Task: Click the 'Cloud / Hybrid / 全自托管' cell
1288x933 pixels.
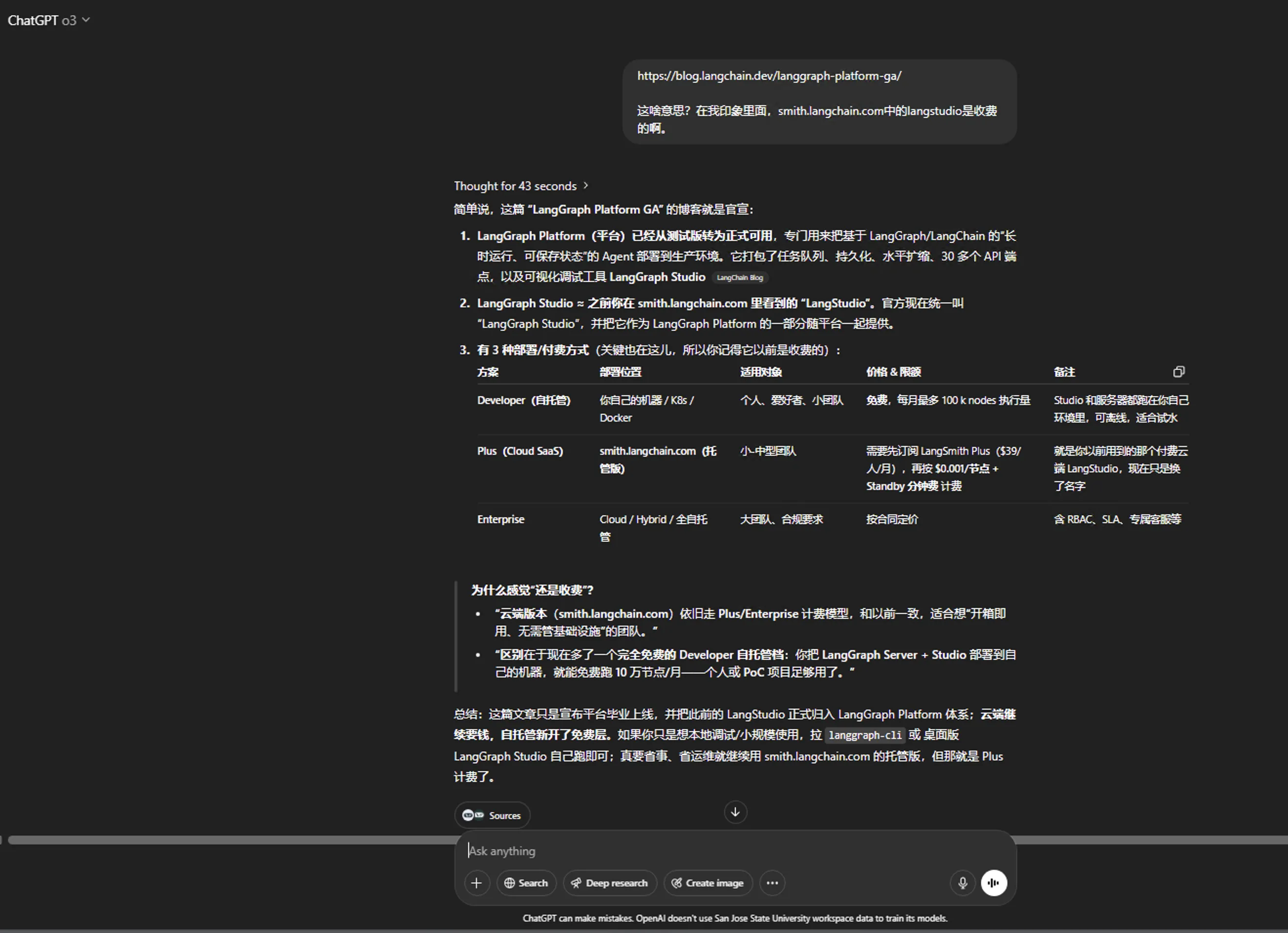Action: pyautogui.click(x=654, y=528)
